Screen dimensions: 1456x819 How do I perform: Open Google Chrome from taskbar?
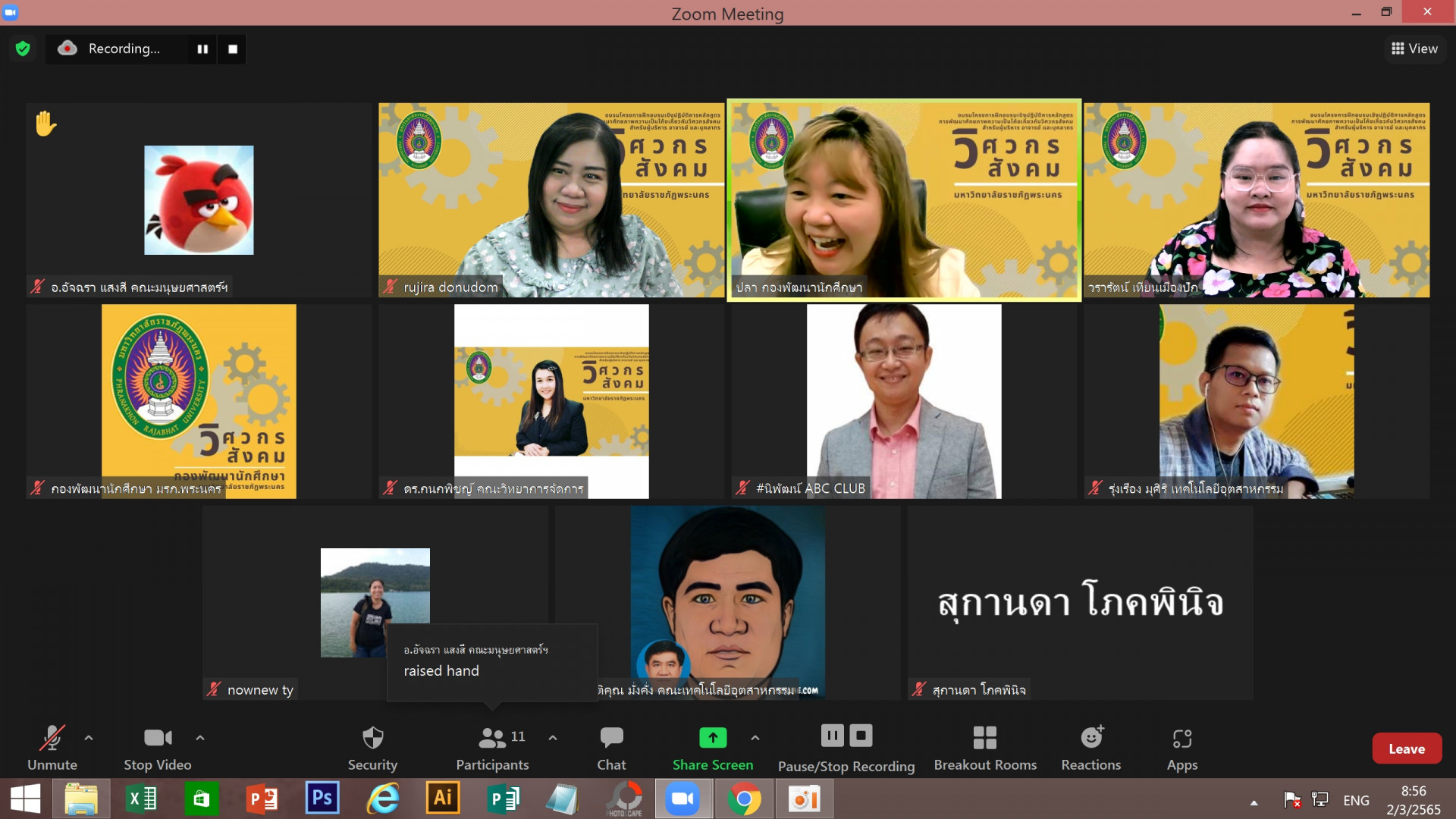(744, 799)
